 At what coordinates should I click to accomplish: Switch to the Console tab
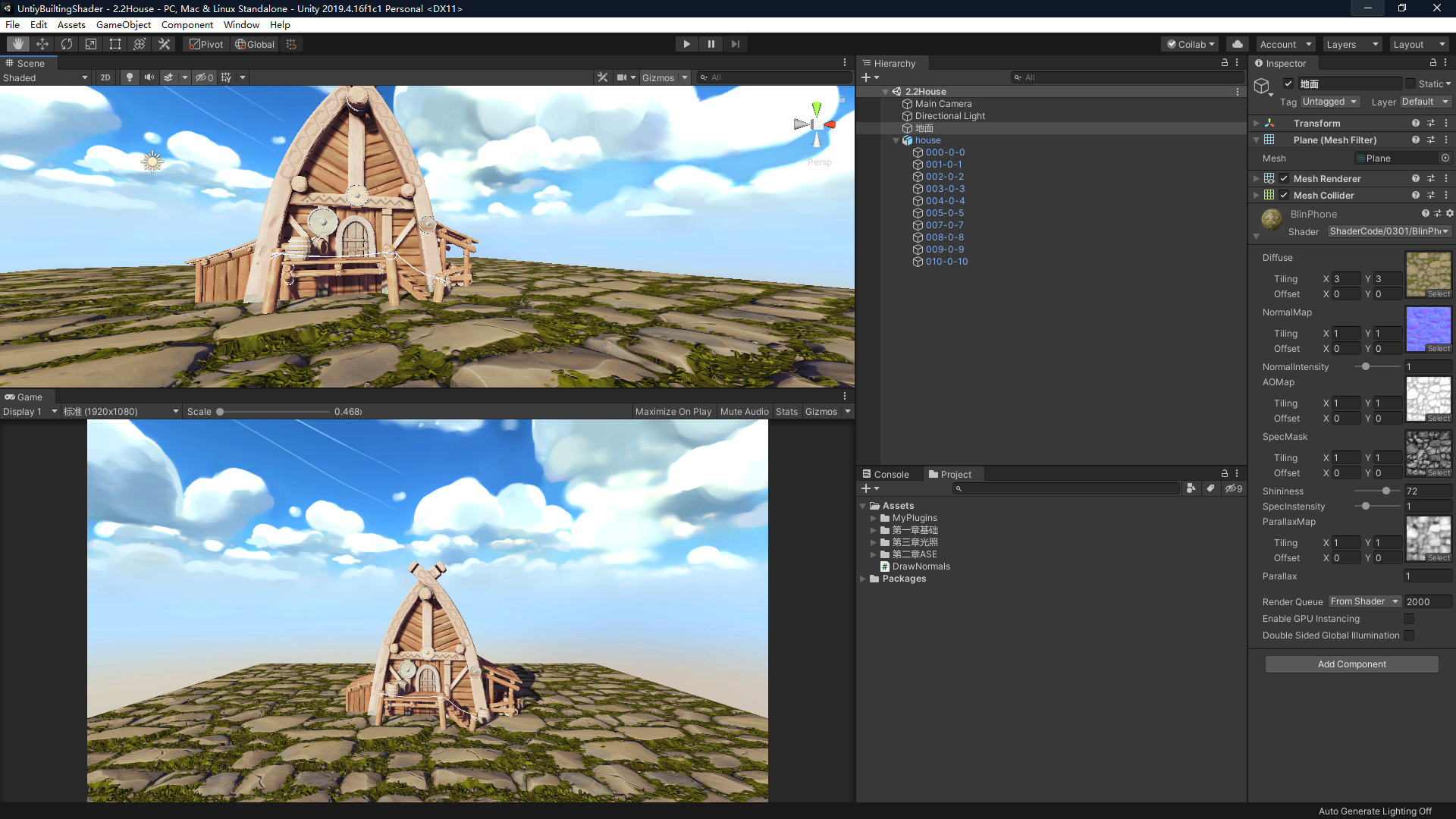pos(886,474)
